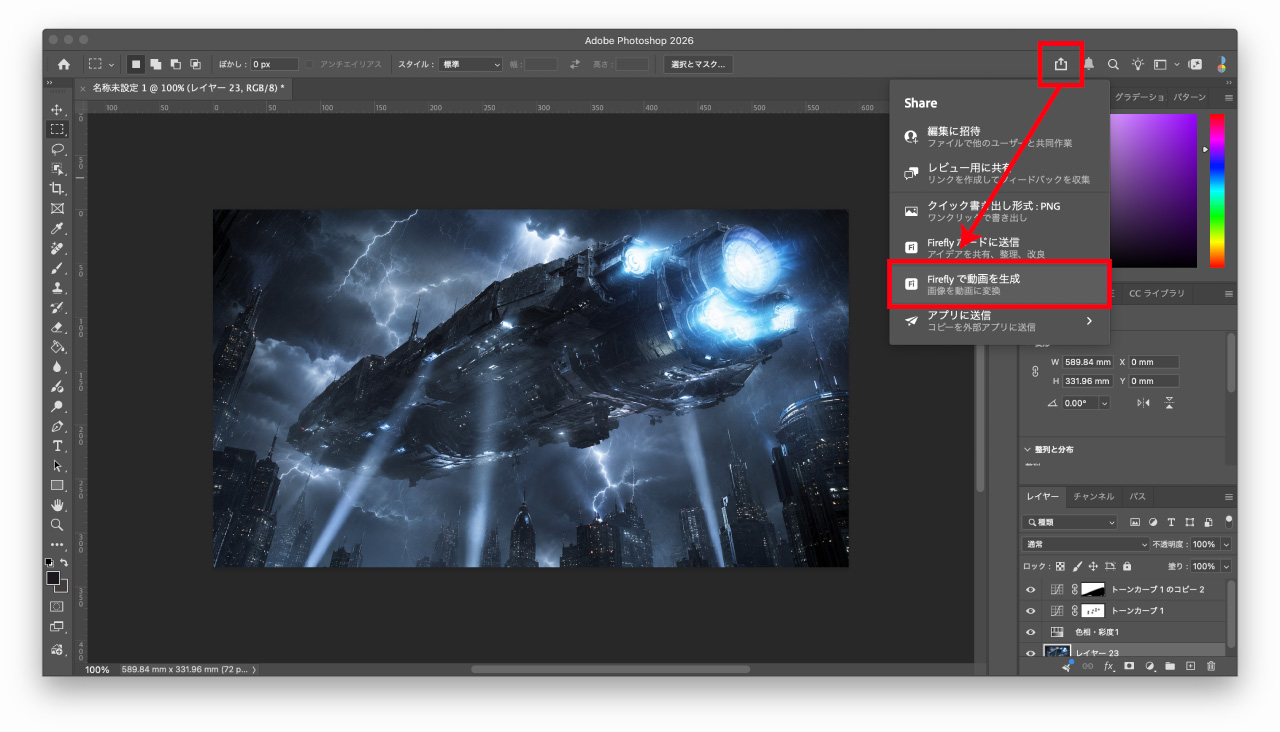Select the Clone Stamp tool

[57, 287]
